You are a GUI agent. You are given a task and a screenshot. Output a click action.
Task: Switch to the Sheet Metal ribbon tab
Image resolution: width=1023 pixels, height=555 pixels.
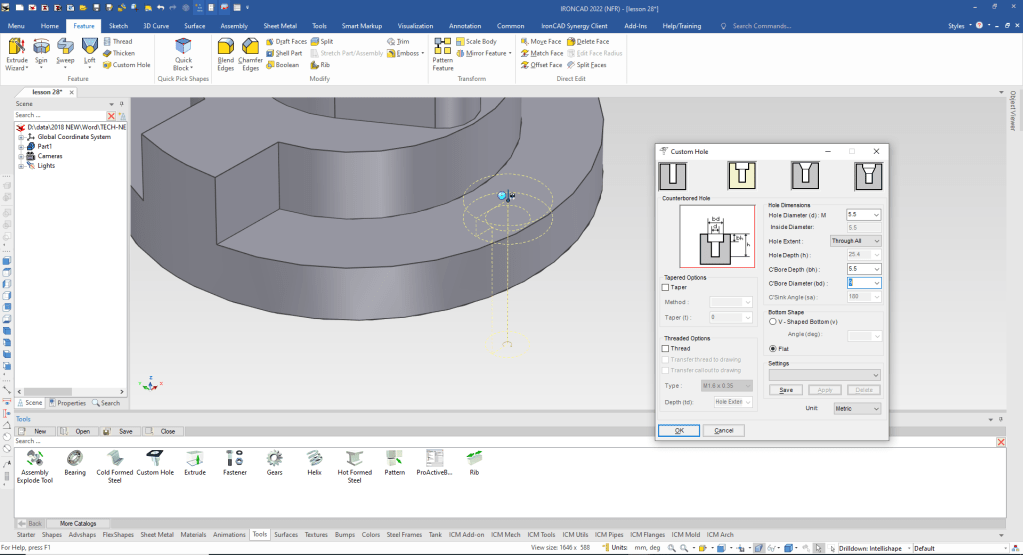pos(279,25)
